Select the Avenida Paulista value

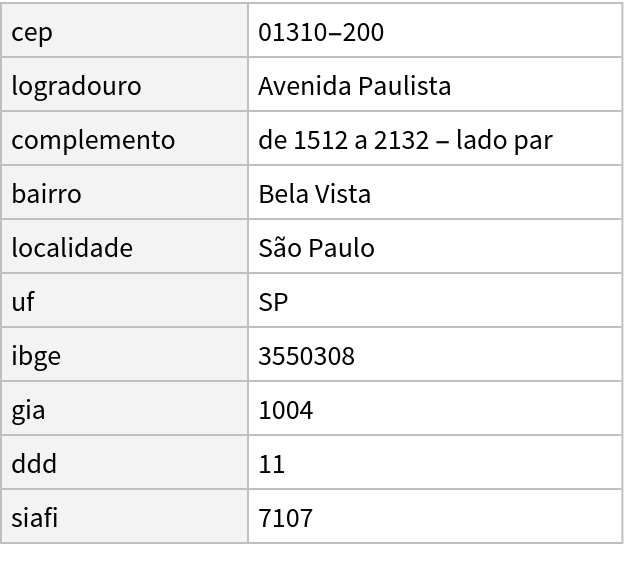tap(355, 86)
